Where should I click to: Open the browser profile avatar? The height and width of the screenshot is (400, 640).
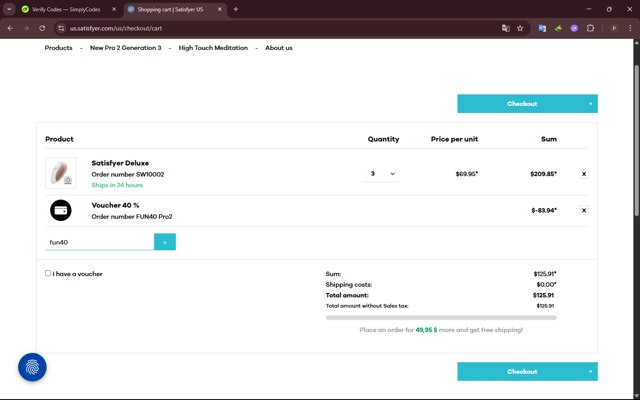click(x=614, y=28)
